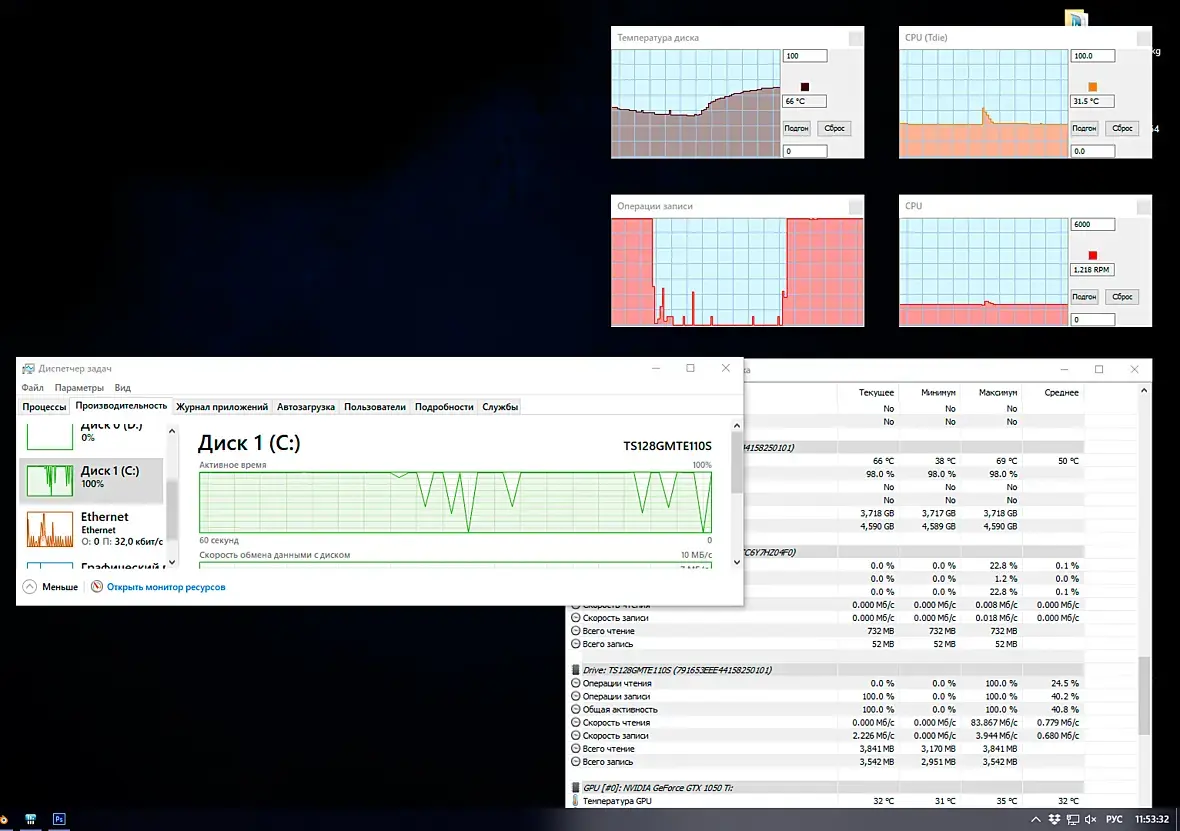Switch to the Автозагрузка tab
The width and height of the screenshot is (1180, 831).
(x=306, y=406)
